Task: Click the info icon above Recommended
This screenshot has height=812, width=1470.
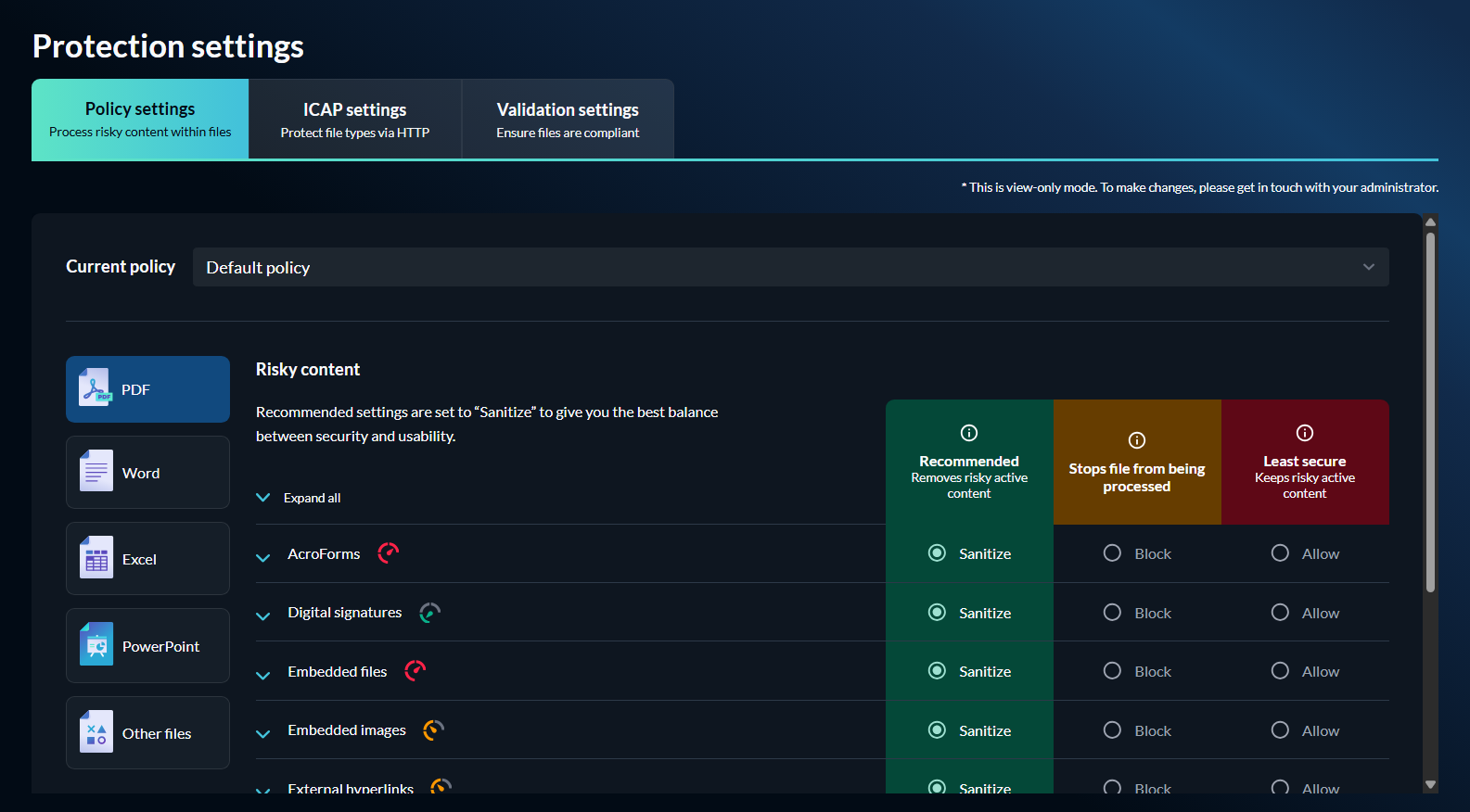Action: click(x=969, y=433)
